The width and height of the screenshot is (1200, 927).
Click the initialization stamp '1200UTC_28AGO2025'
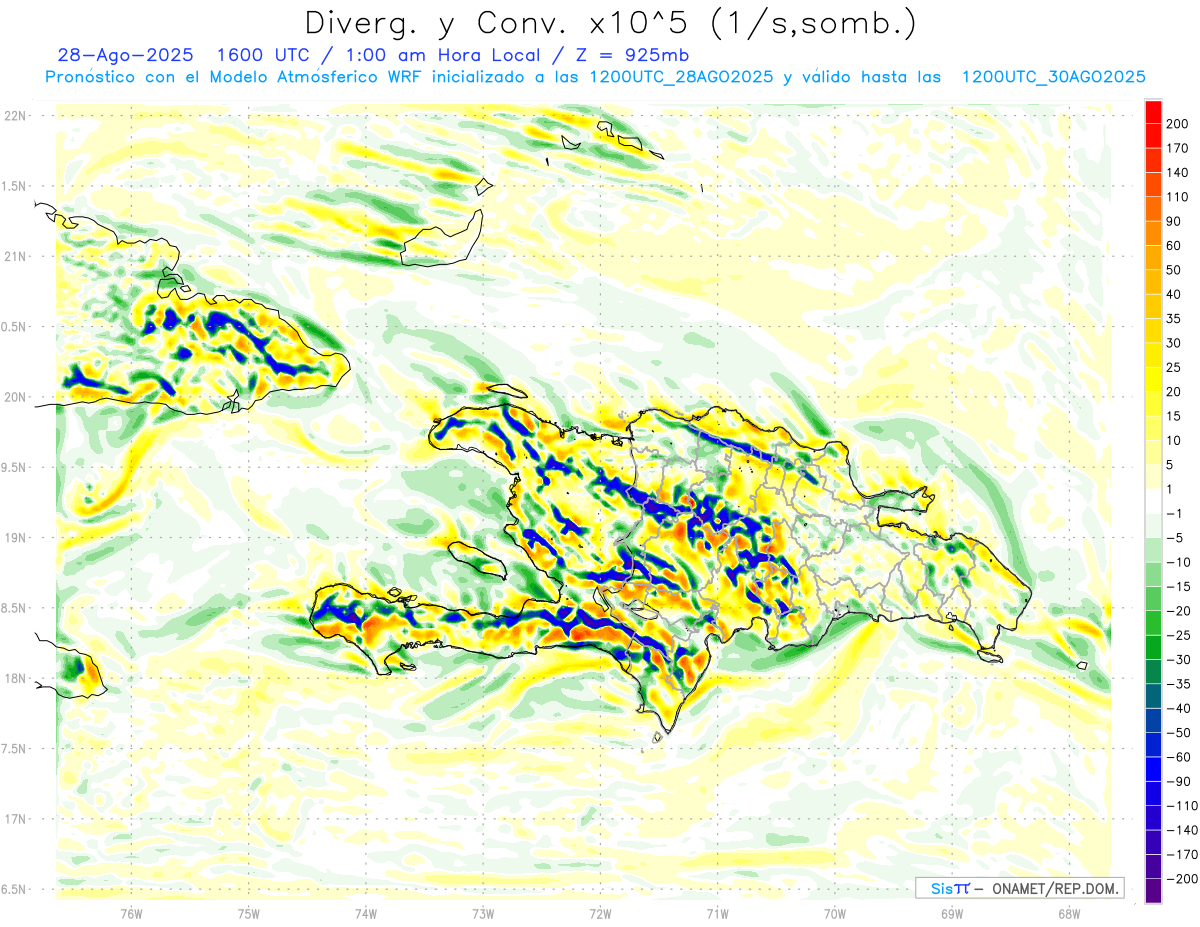point(682,77)
